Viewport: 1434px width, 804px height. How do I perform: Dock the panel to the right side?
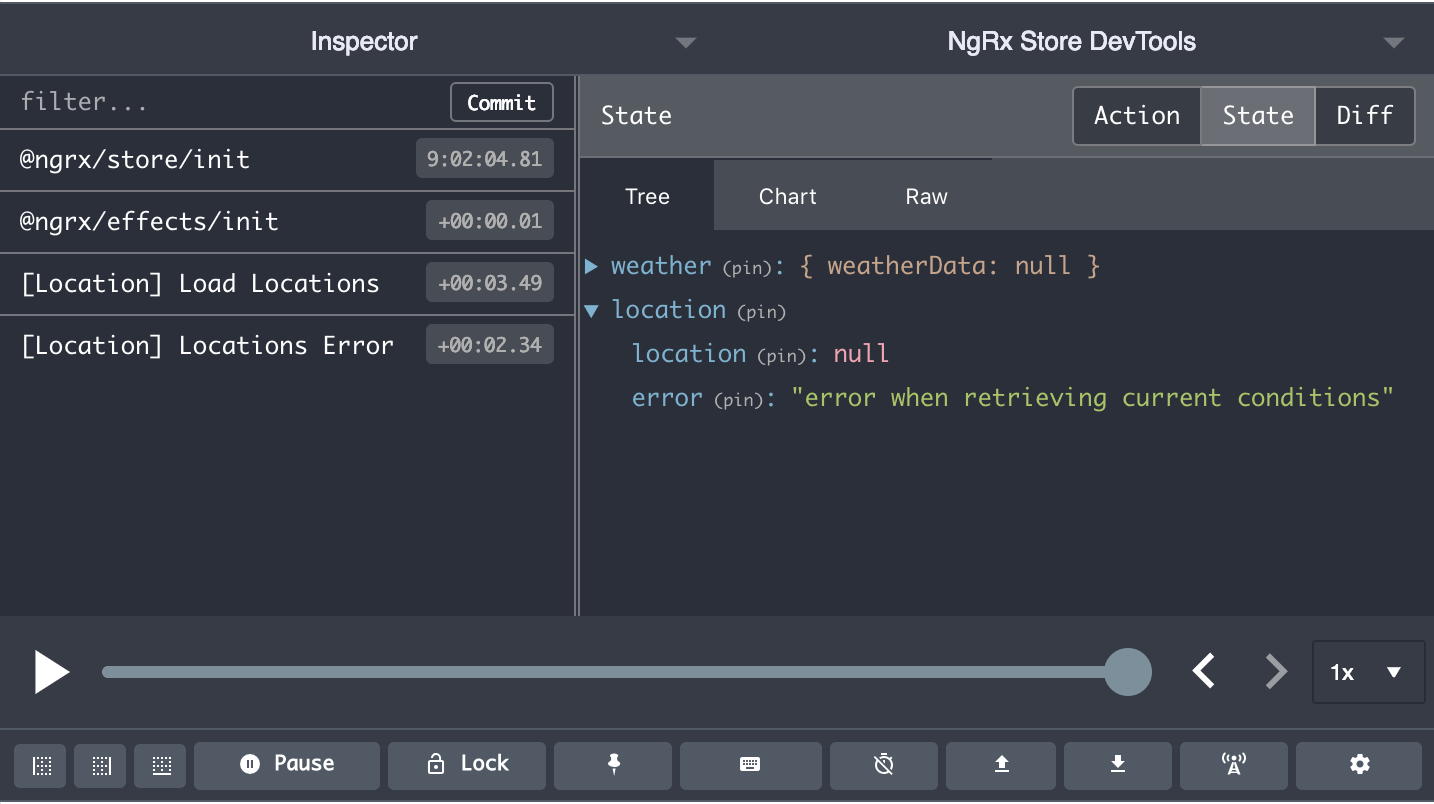101,765
